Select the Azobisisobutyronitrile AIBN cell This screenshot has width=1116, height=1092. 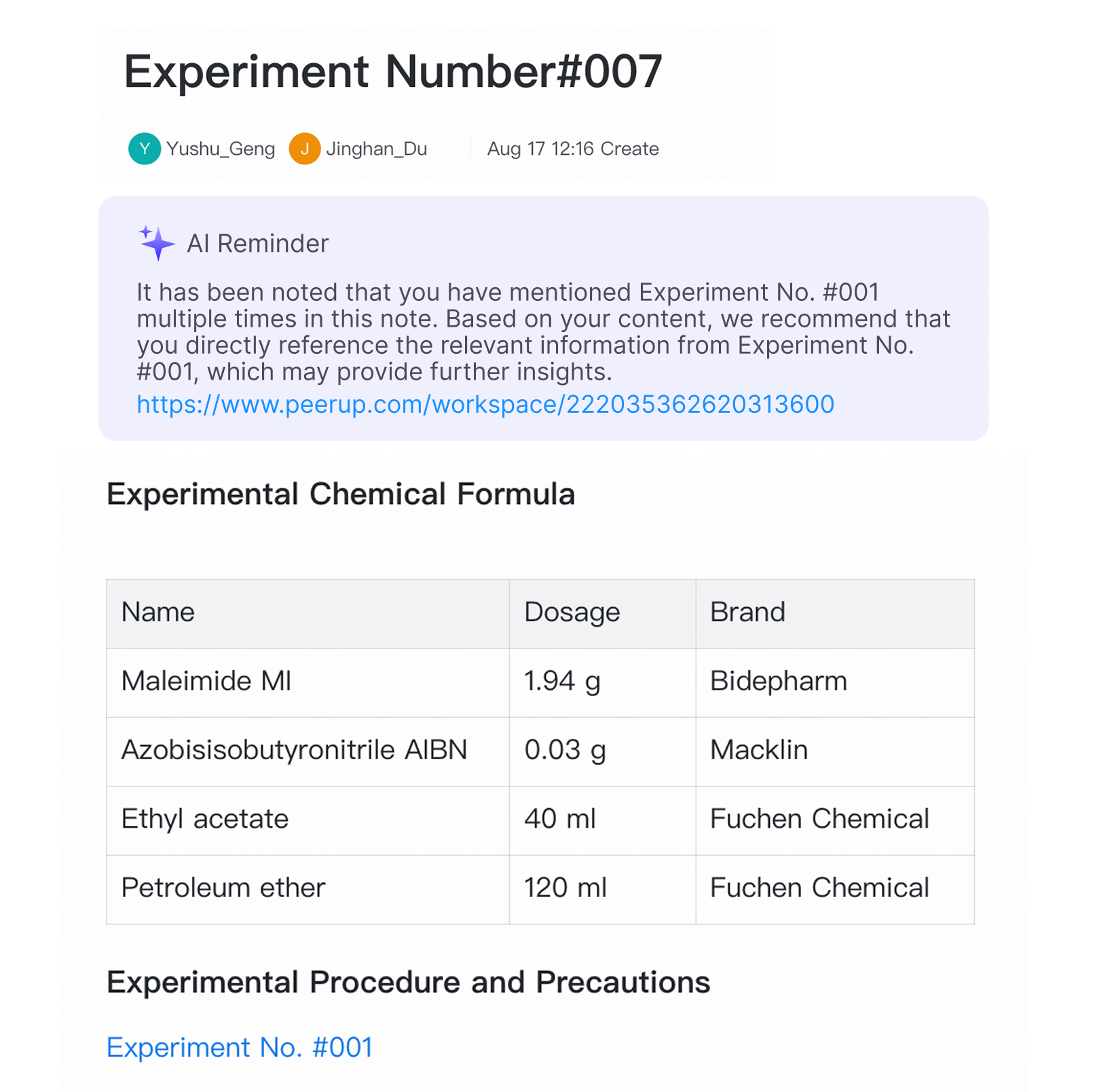coord(294,750)
